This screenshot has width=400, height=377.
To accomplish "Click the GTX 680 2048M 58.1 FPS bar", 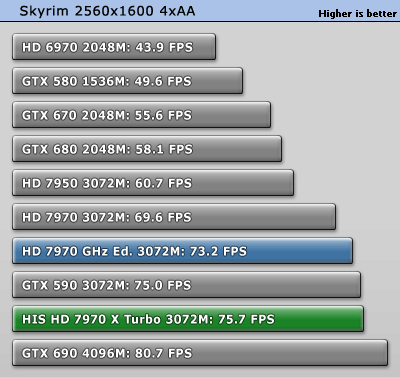I will tap(147, 149).
